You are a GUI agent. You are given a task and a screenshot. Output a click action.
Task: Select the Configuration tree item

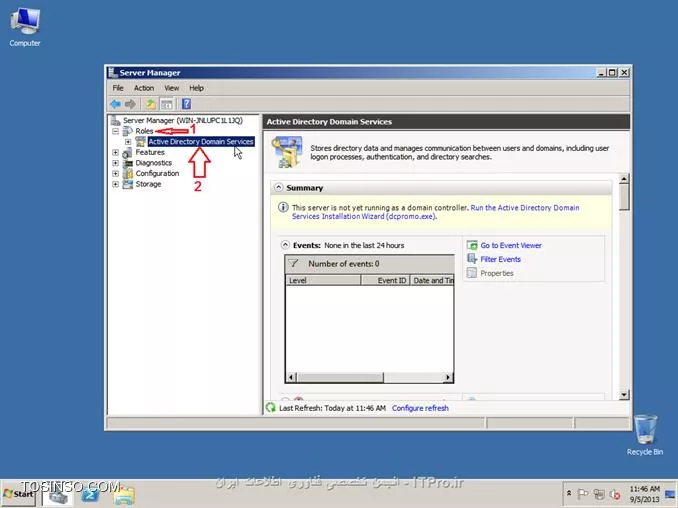pyautogui.click(x=157, y=173)
